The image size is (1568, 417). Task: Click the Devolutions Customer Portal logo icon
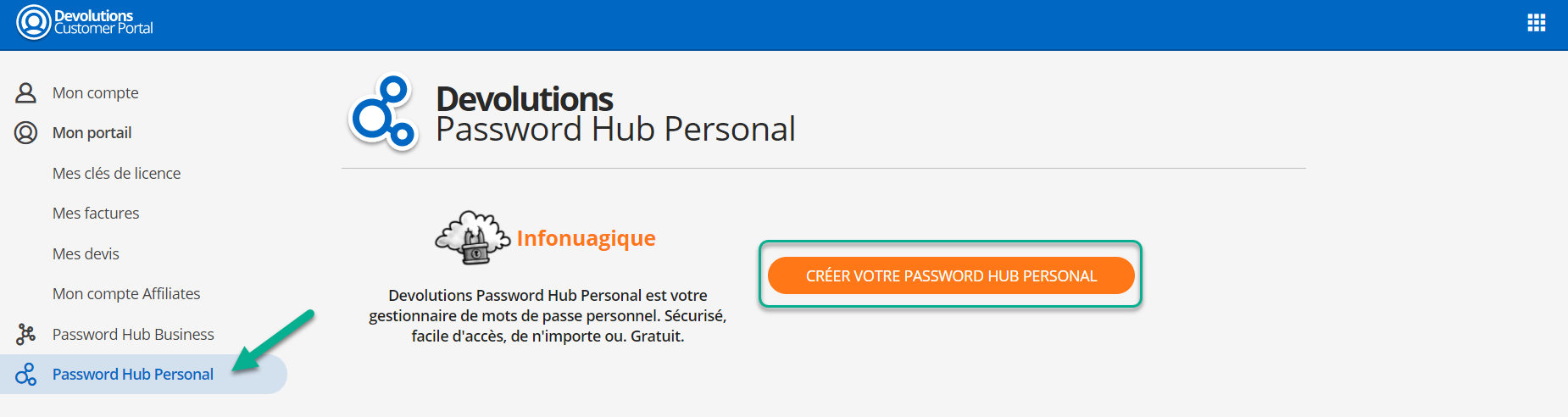coord(34,22)
